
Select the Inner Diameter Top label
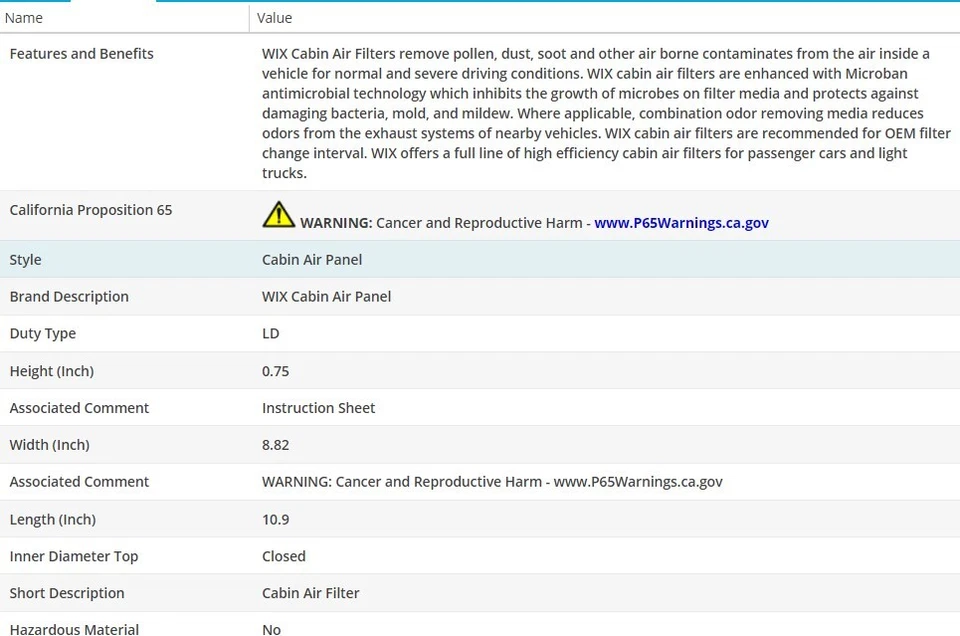tap(74, 556)
